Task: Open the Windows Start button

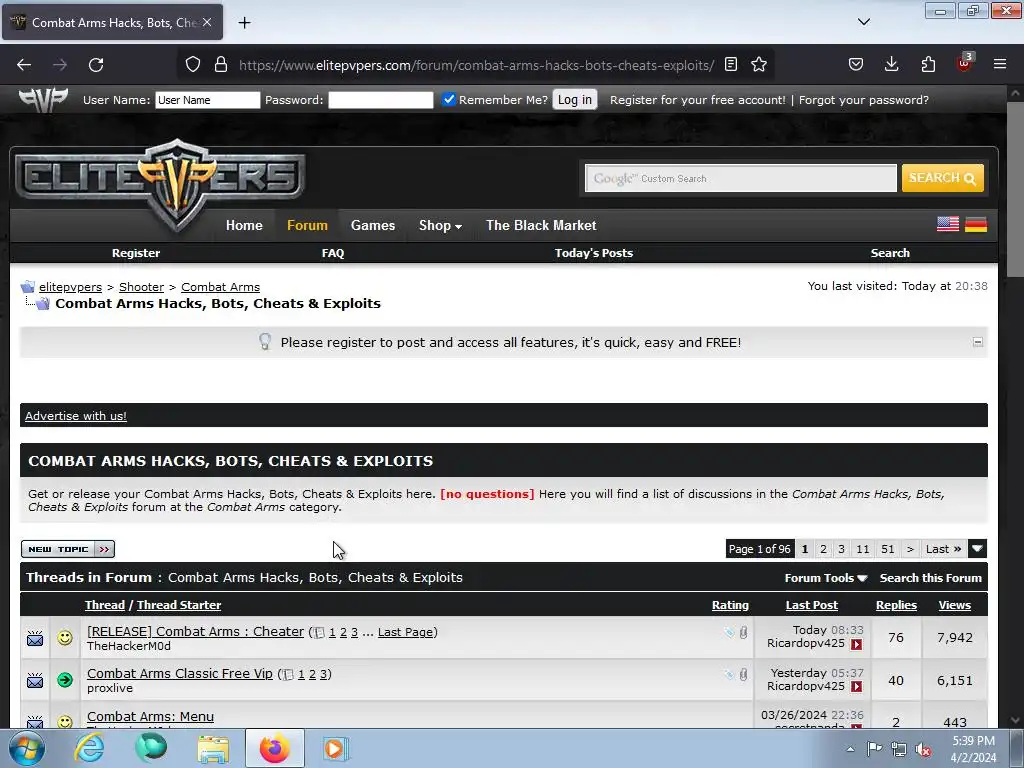Action: point(26,748)
